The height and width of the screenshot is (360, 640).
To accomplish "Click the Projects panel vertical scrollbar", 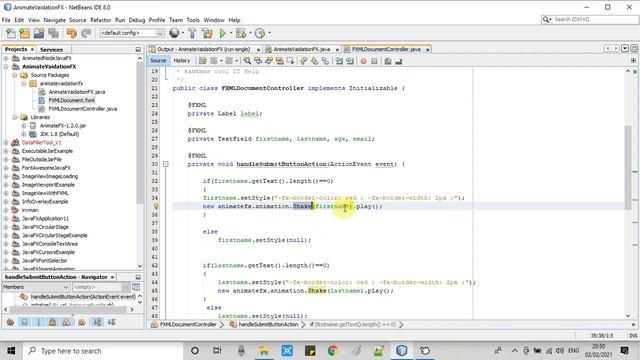I will click(x=140, y=162).
